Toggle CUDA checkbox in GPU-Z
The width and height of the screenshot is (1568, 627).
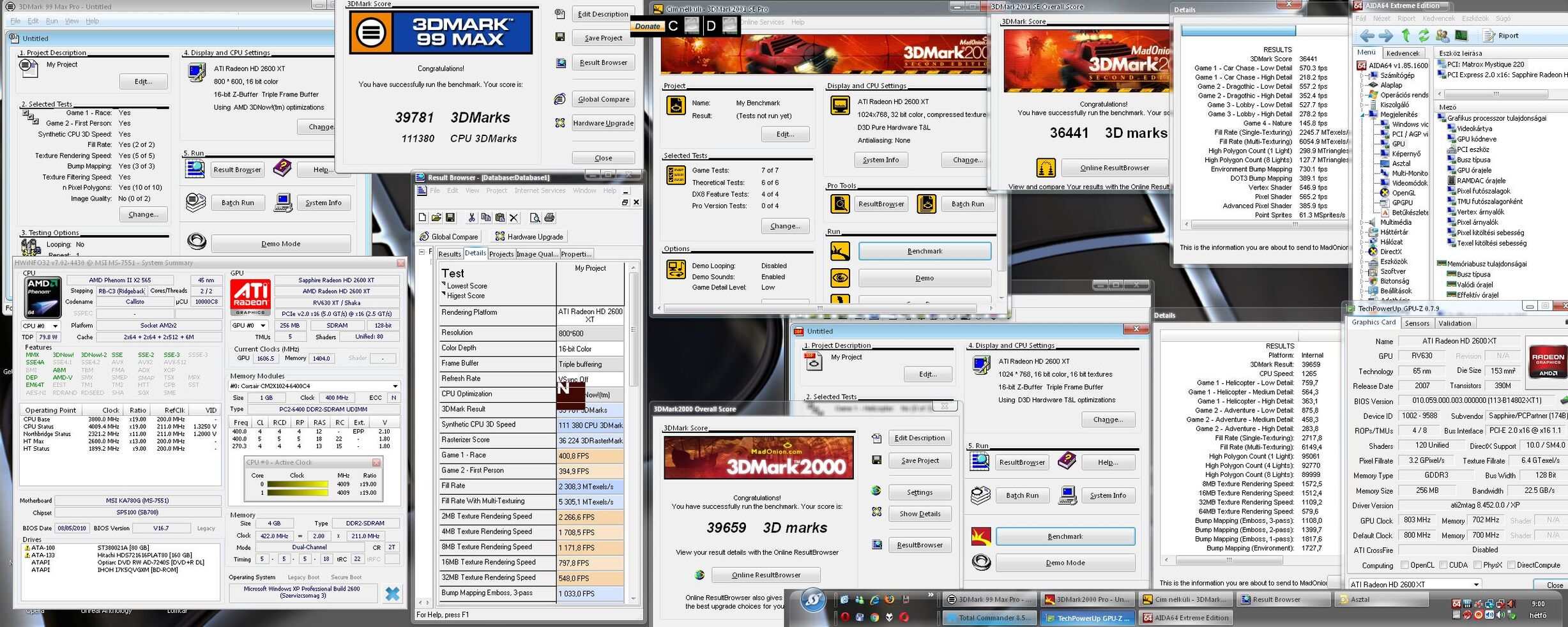[1443, 565]
